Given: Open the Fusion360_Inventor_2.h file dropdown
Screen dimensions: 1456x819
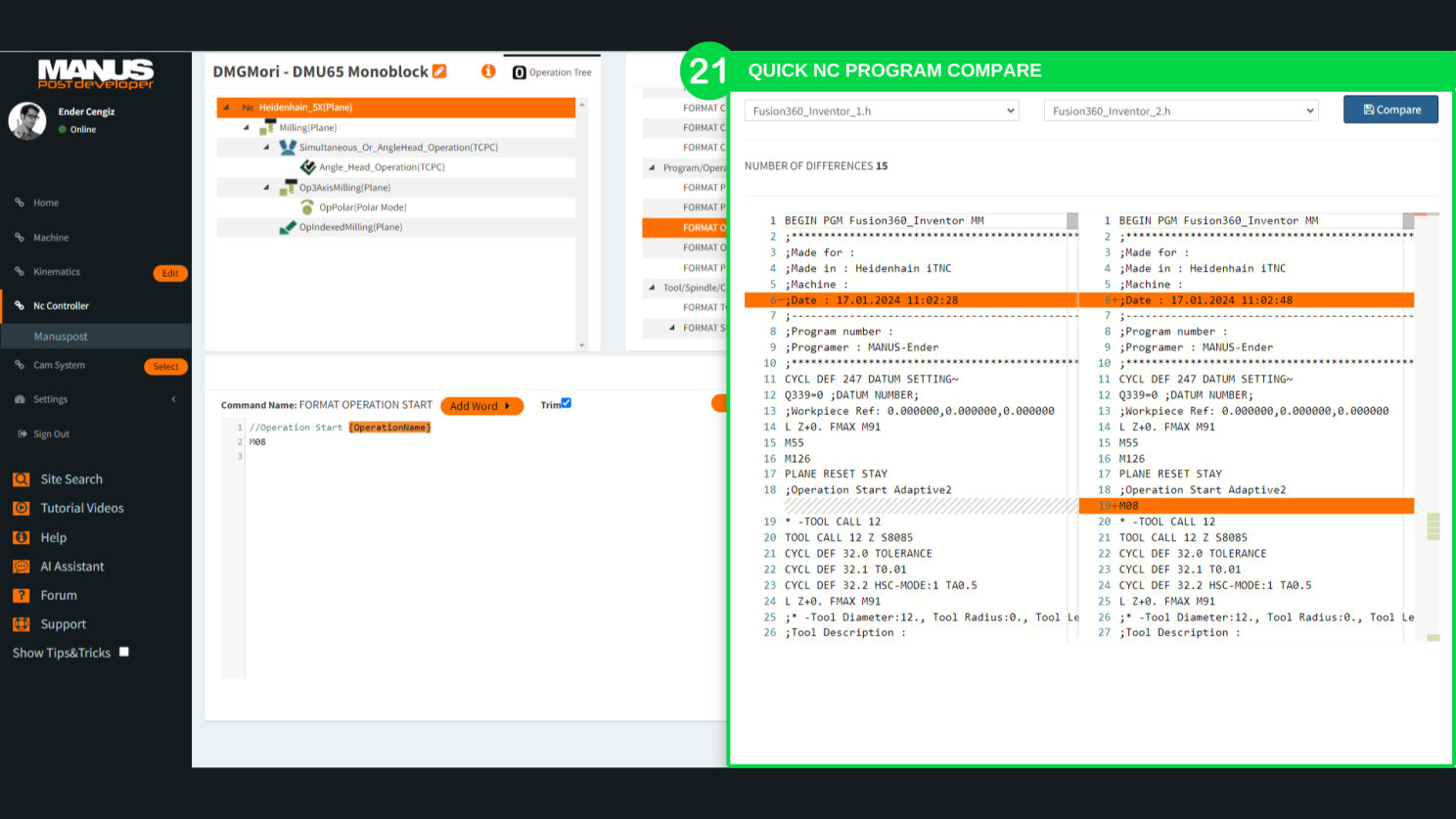Looking at the screenshot, I should click(x=1180, y=111).
